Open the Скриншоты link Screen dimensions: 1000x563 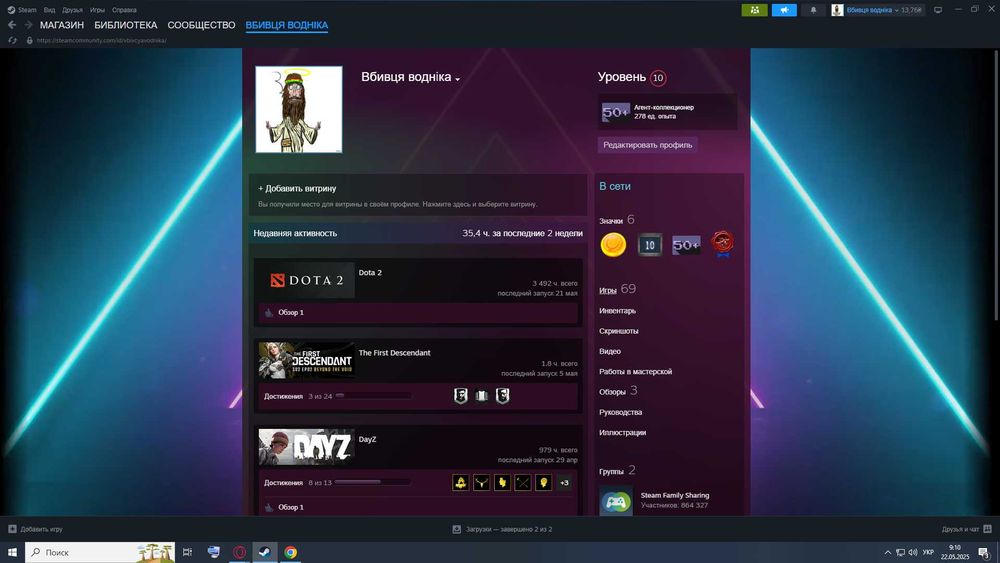click(x=619, y=331)
